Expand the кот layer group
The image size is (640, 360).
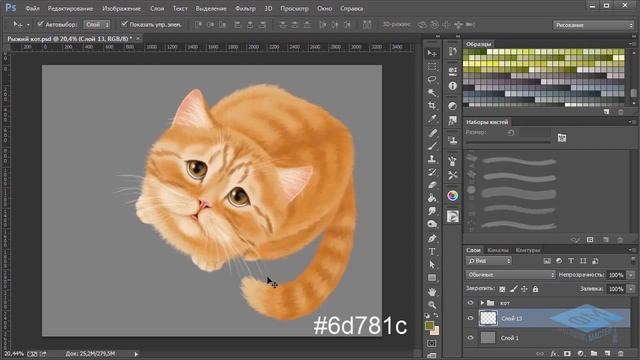pyautogui.click(x=482, y=303)
